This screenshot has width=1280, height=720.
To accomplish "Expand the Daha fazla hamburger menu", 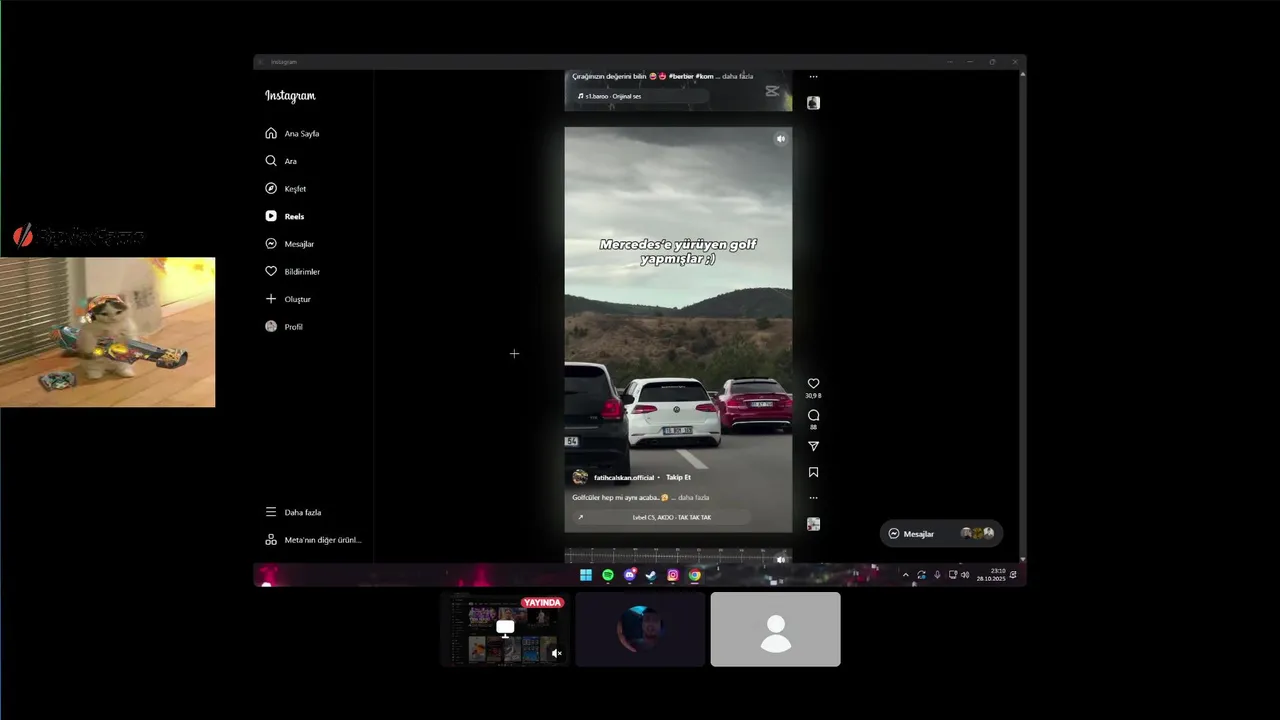I will pyautogui.click(x=293, y=512).
